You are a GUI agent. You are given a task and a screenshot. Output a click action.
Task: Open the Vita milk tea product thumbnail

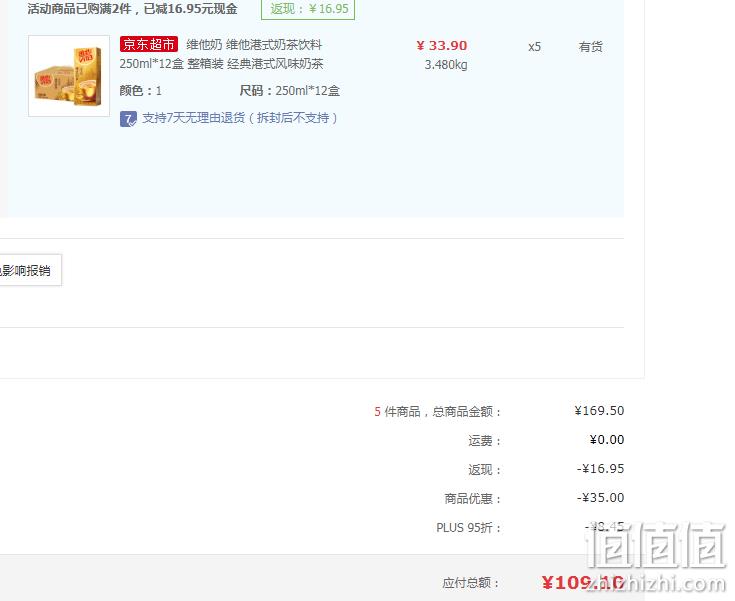tap(69, 76)
